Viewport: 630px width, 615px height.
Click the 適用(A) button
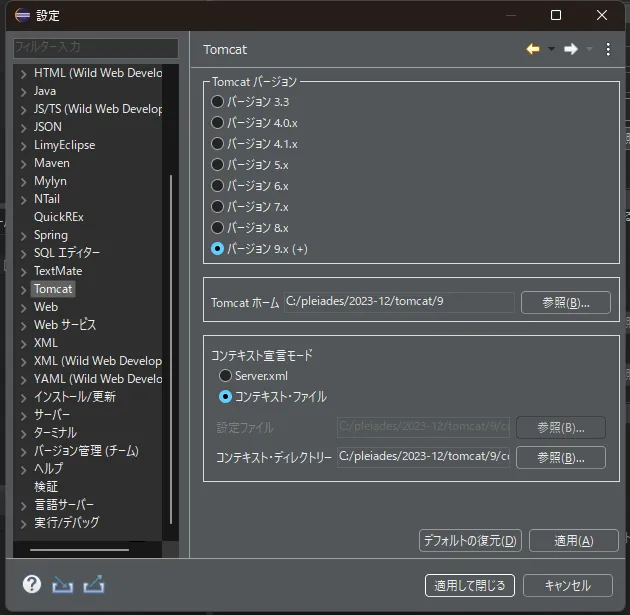(574, 541)
